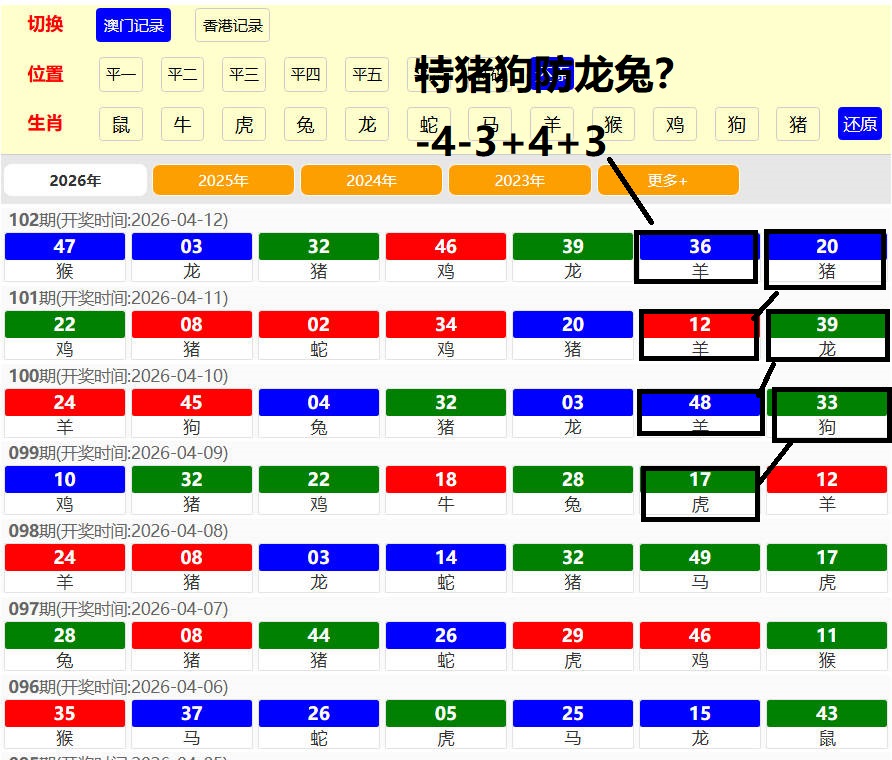Screen dimensions: 892x760
Task: Choose the 狗 zodiac filter button
Action: tap(737, 124)
